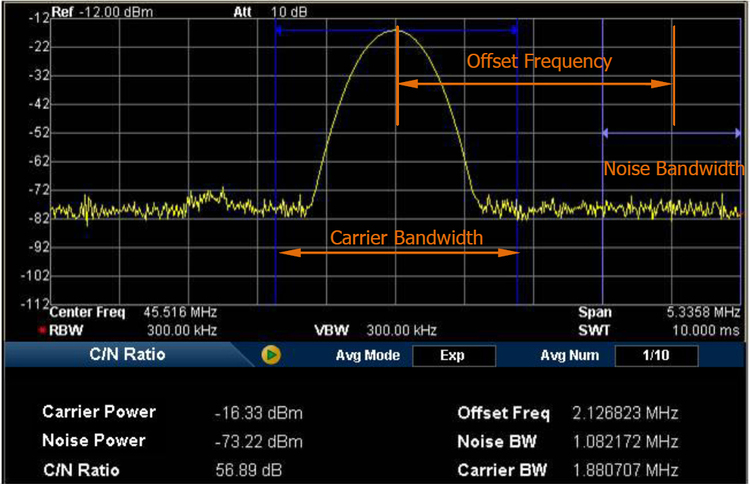
Task: Click the yellow play arrow icon
Action: point(271,355)
